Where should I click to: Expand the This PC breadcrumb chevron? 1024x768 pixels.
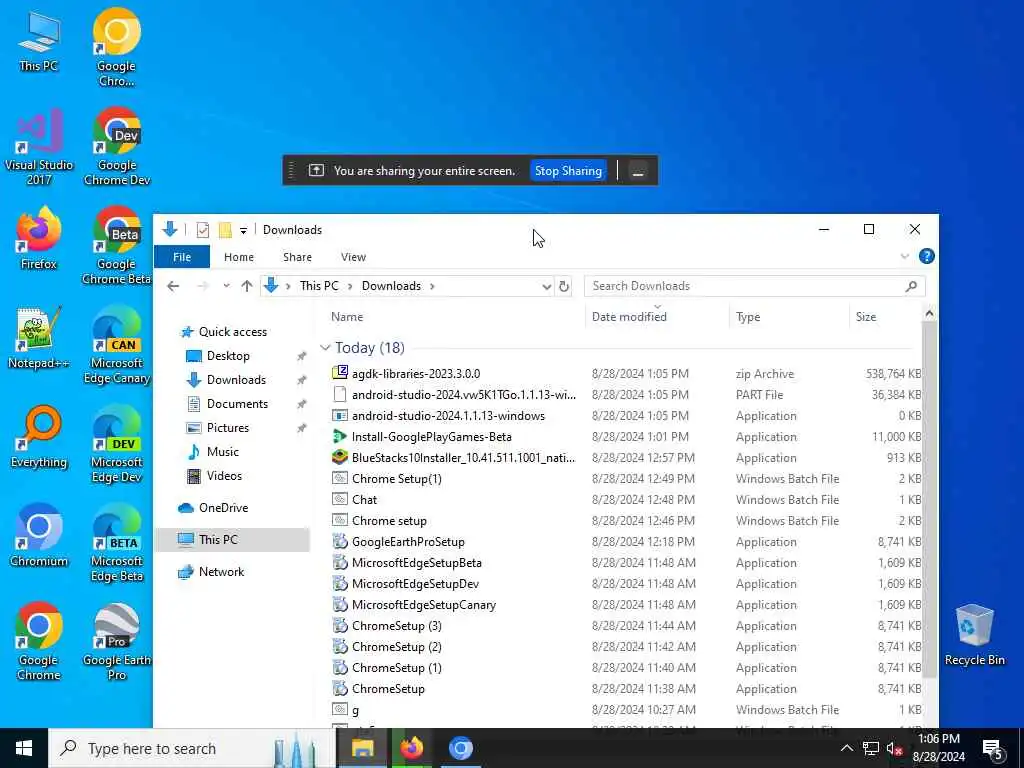click(349, 286)
